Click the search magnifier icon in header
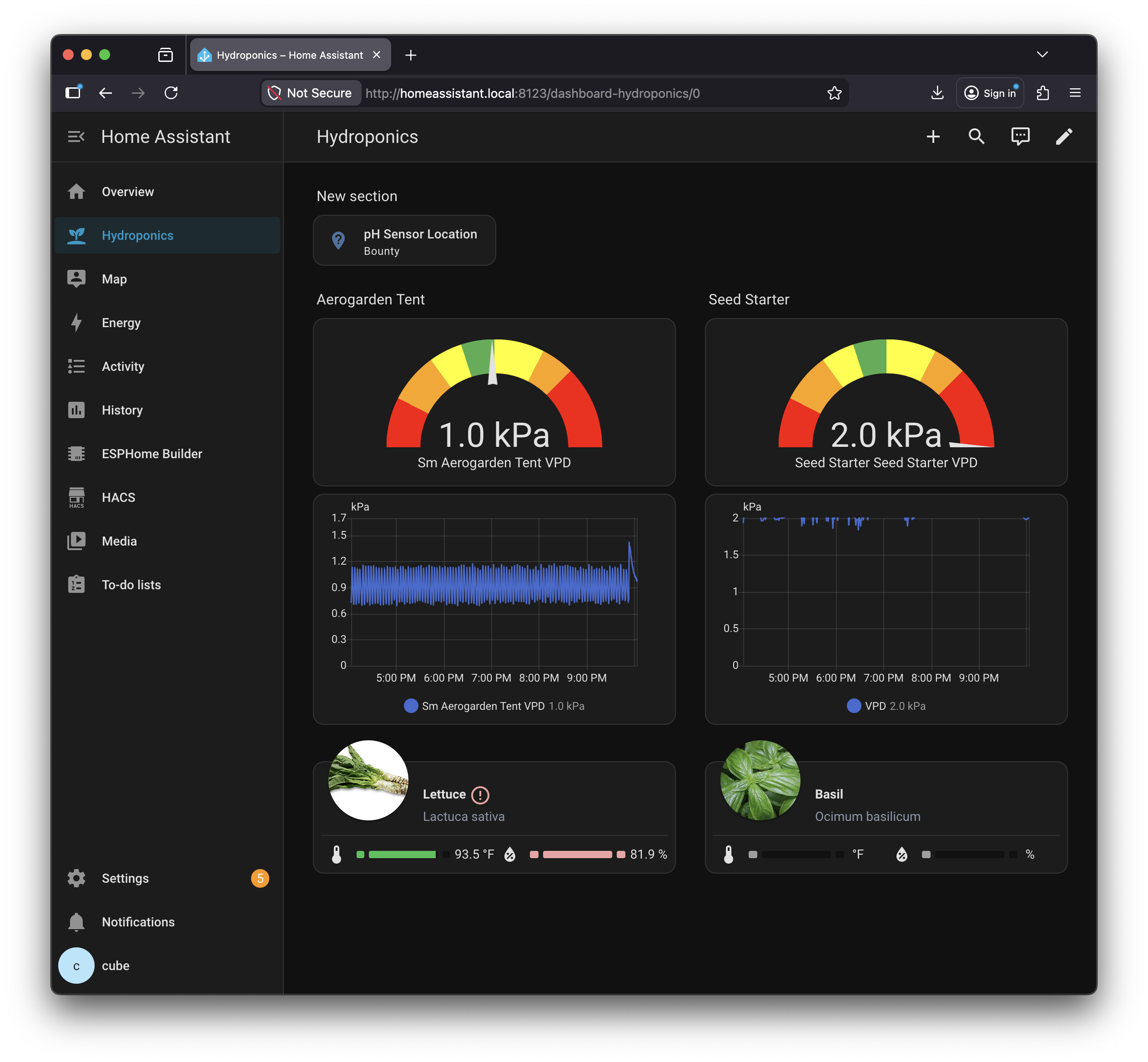Image resolution: width=1148 pixels, height=1062 pixels. click(976, 137)
